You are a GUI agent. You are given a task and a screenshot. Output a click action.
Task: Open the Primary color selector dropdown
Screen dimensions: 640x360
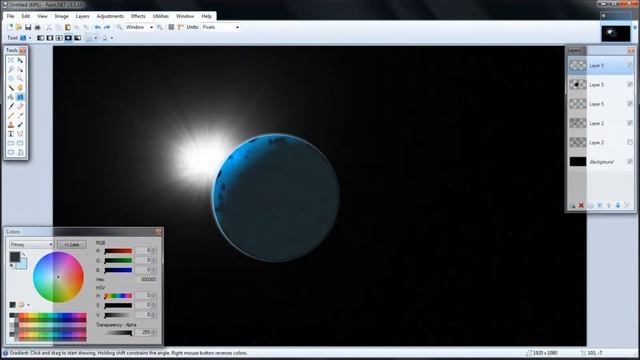(x=31, y=244)
